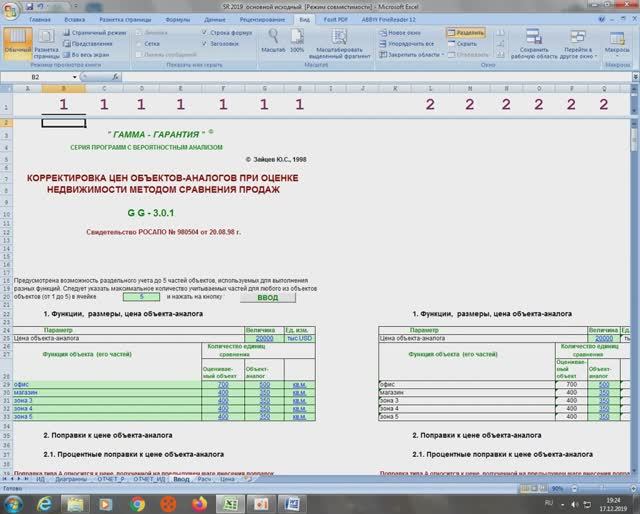Open the Главная ribbon tab
This screenshot has width=640, height=514.
click(40, 19)
